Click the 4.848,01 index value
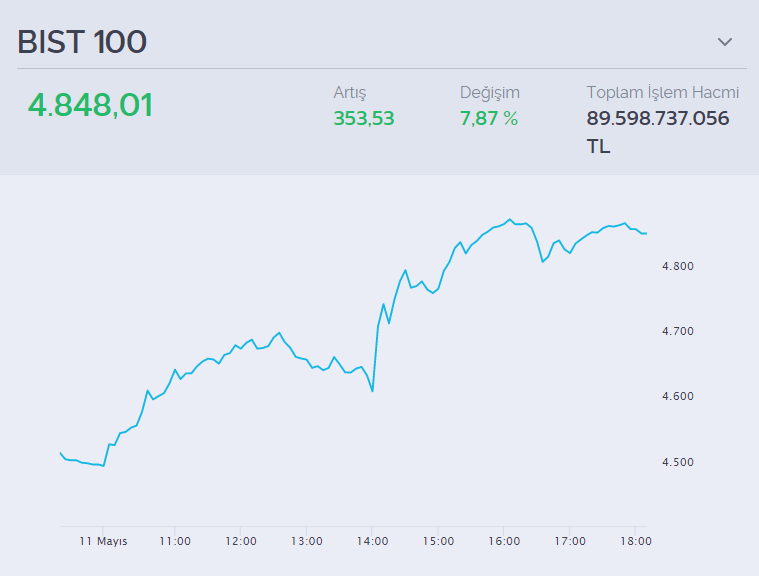759x576 pixels. pos(90,105)
